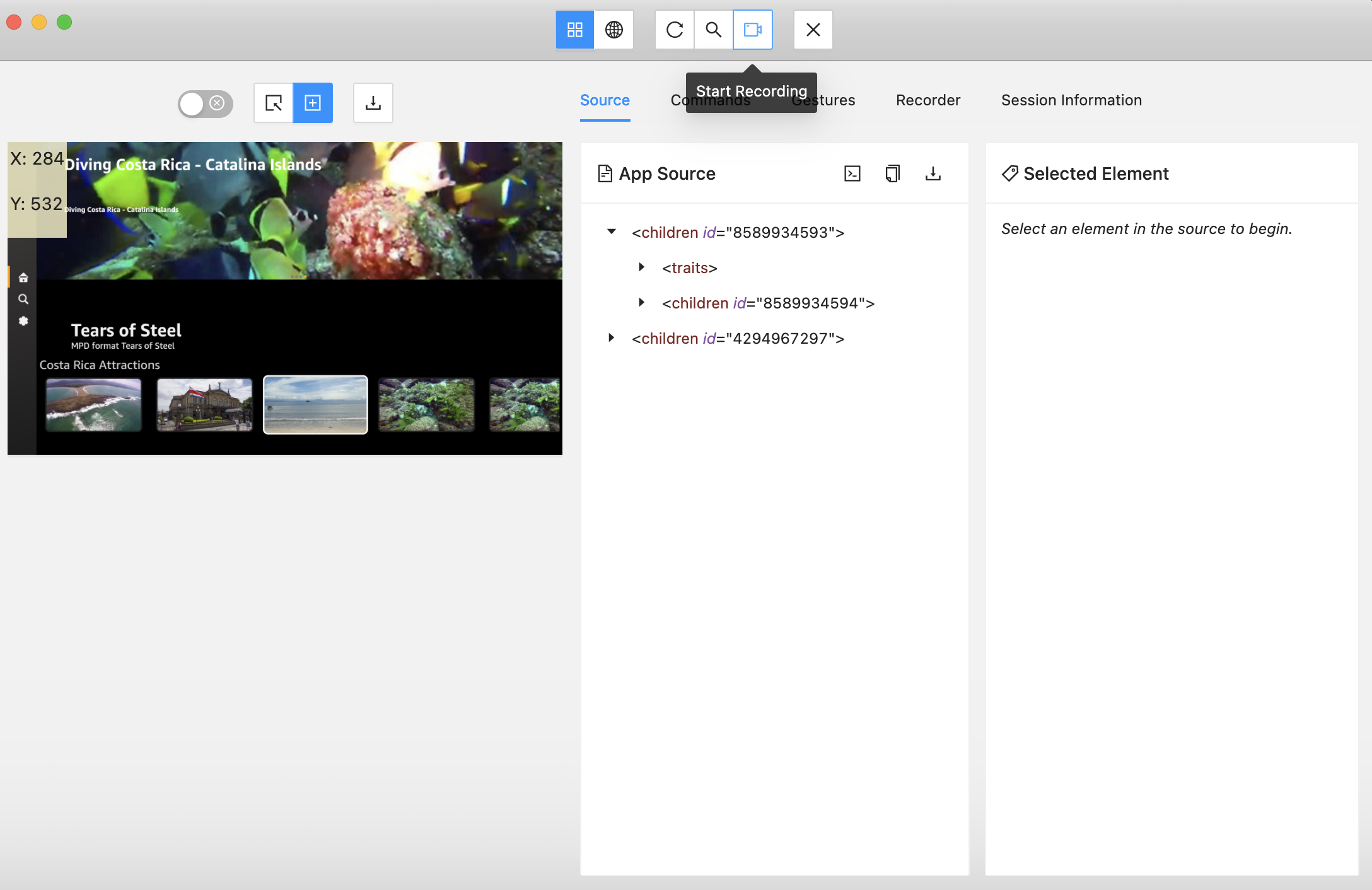Activate tap/swipe by coordinates tool
The height and width of the screenshot is (890, 1372).
click(x=313, y=103)
